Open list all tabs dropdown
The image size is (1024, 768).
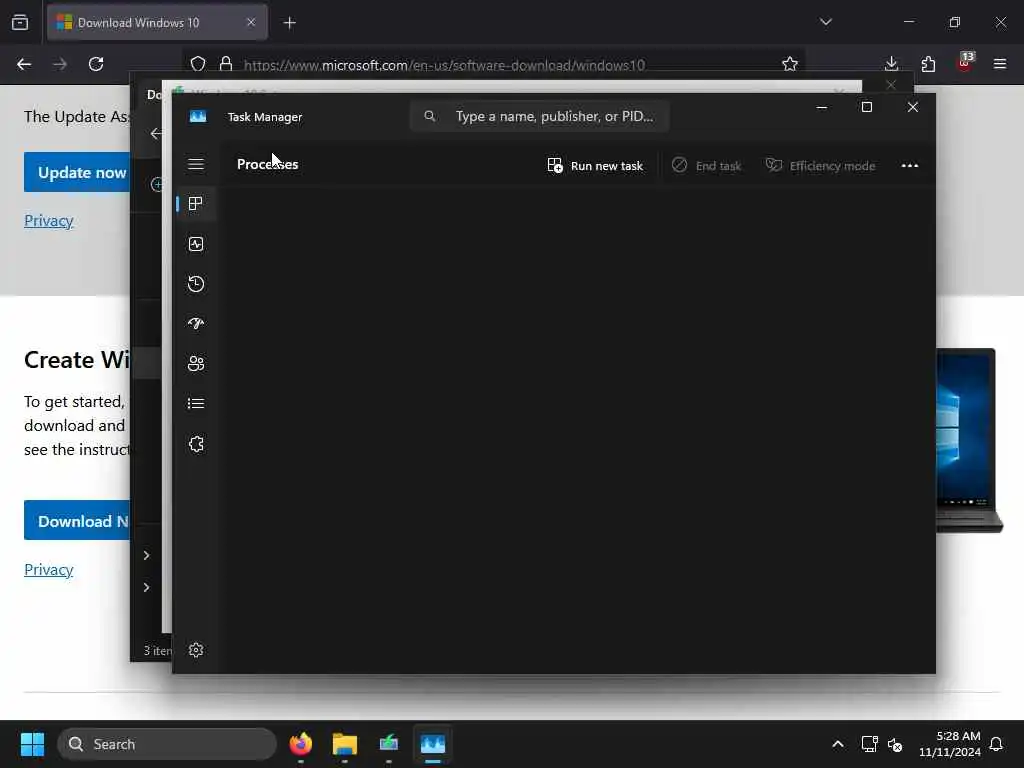point(825,22)
